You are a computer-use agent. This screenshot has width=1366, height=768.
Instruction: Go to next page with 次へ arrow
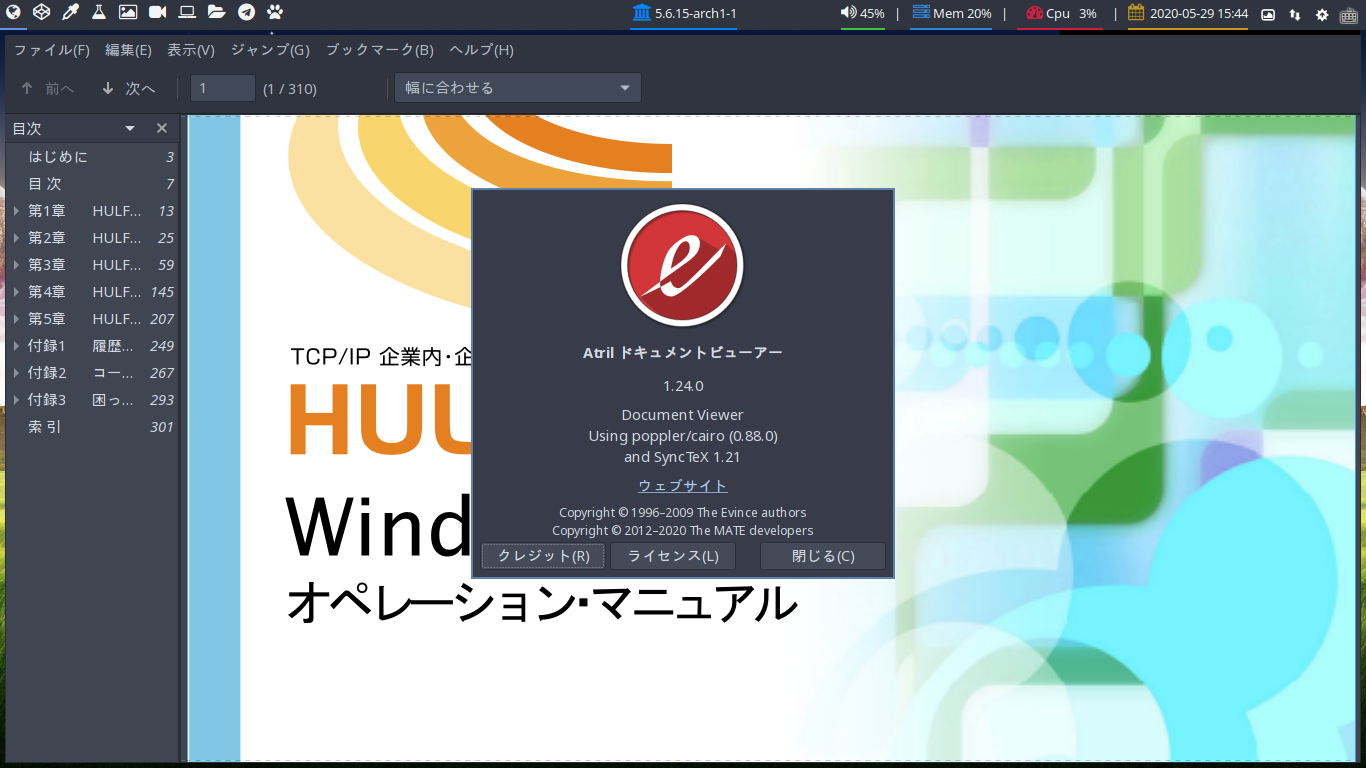128,88
